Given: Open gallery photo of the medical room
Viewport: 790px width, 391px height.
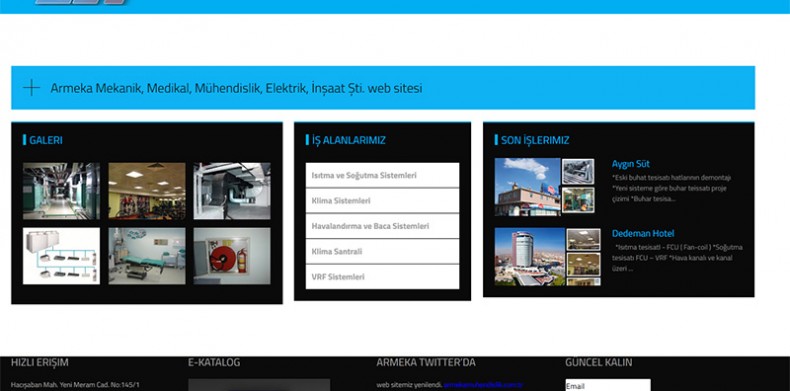Looking at the screenshot, I should (x=147, y=256).
